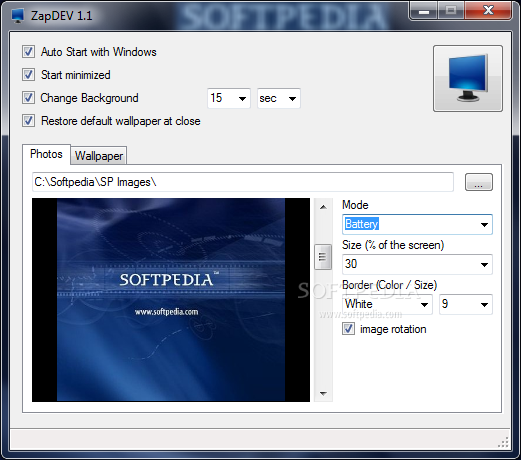Click the Mode label text

pyautogui.click(x=355, y=205)
